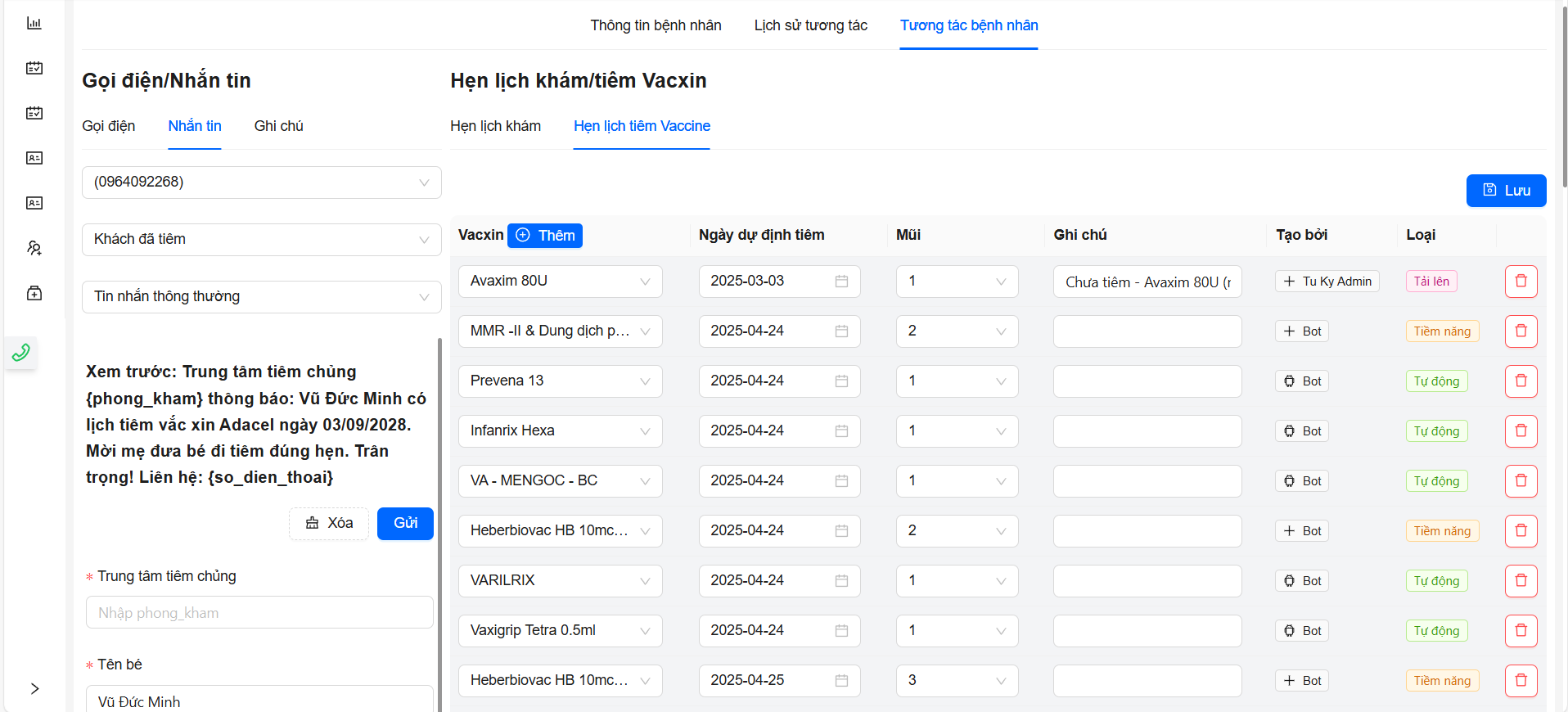Select Hẹn lịch tiêm Vaccine tab
This screenshot has height=712, width=1568.
tap(642, 126)
